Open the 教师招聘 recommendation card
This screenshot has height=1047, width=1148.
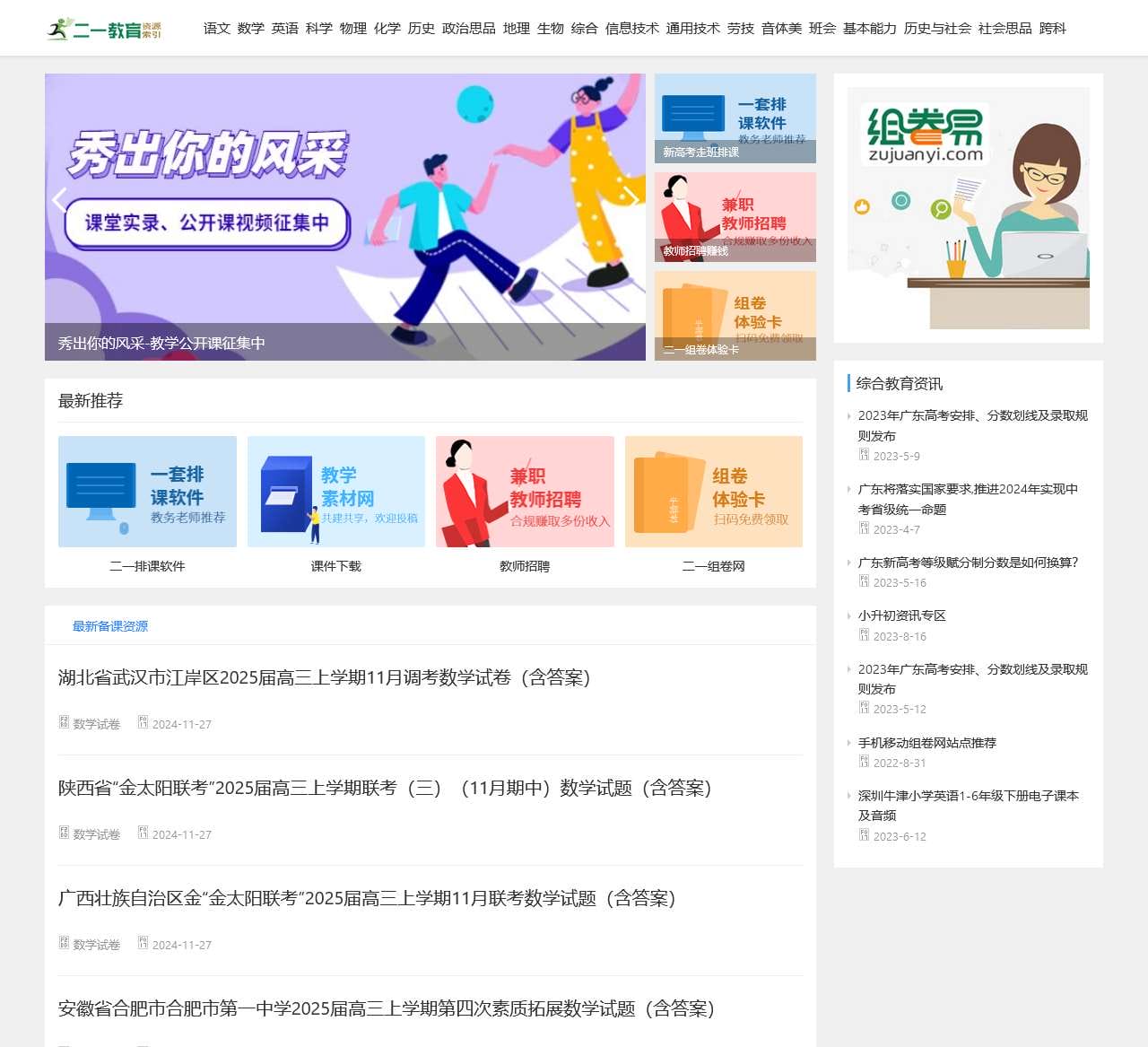coord(525,505)
